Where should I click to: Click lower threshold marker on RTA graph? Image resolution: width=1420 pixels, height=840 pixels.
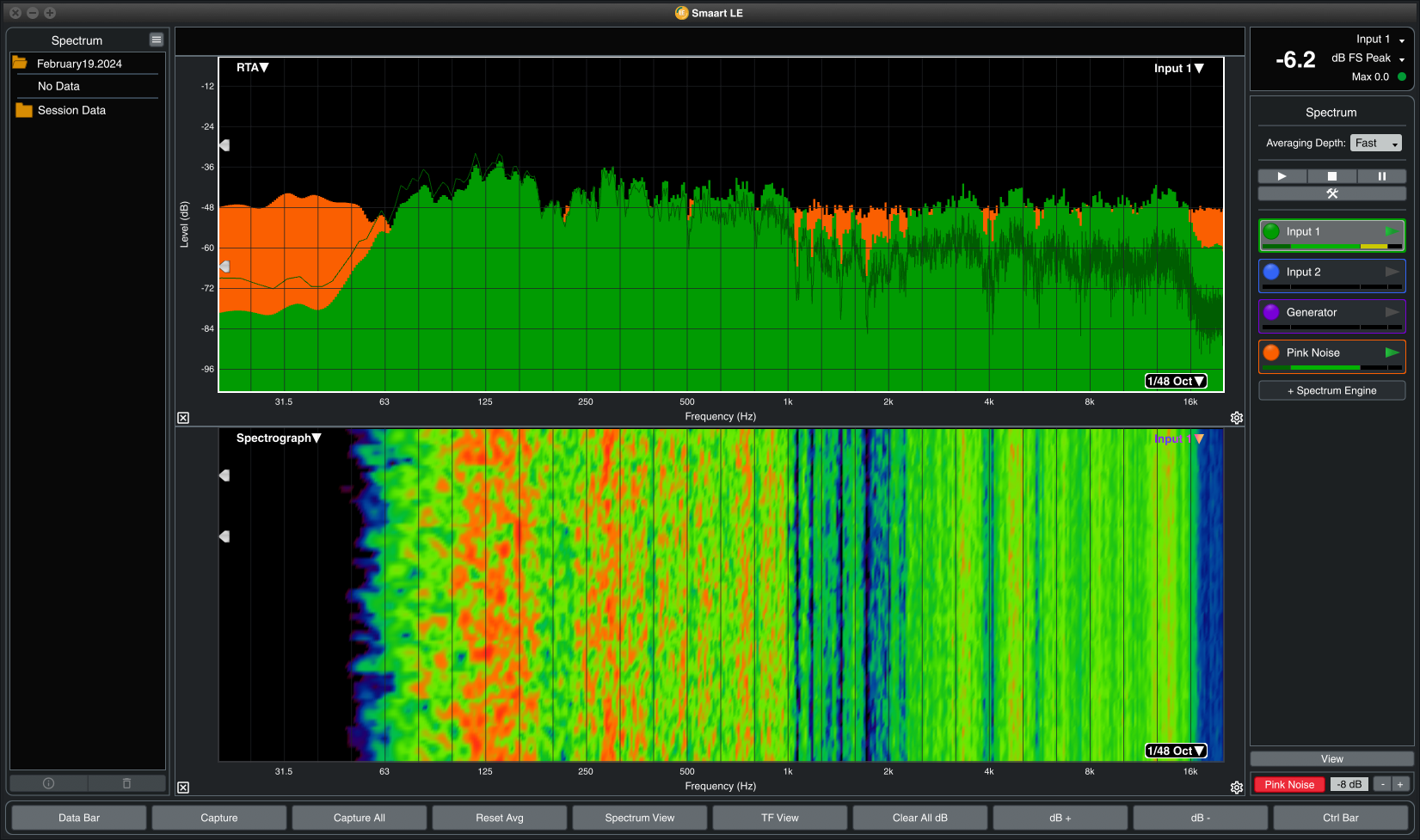[x=224, y=267]
